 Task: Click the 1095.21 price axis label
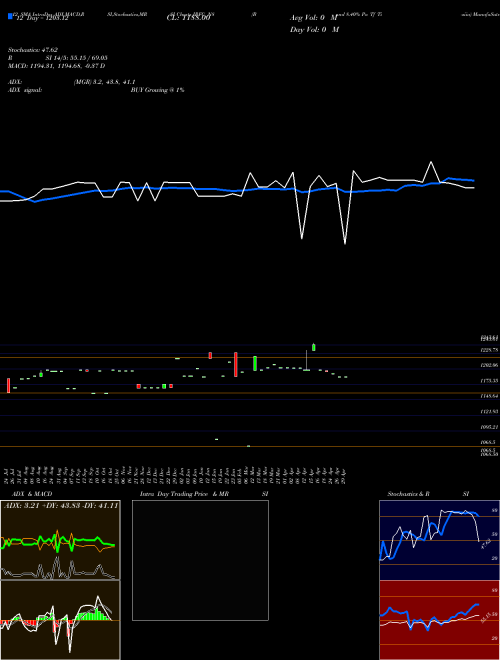[489, 427]
